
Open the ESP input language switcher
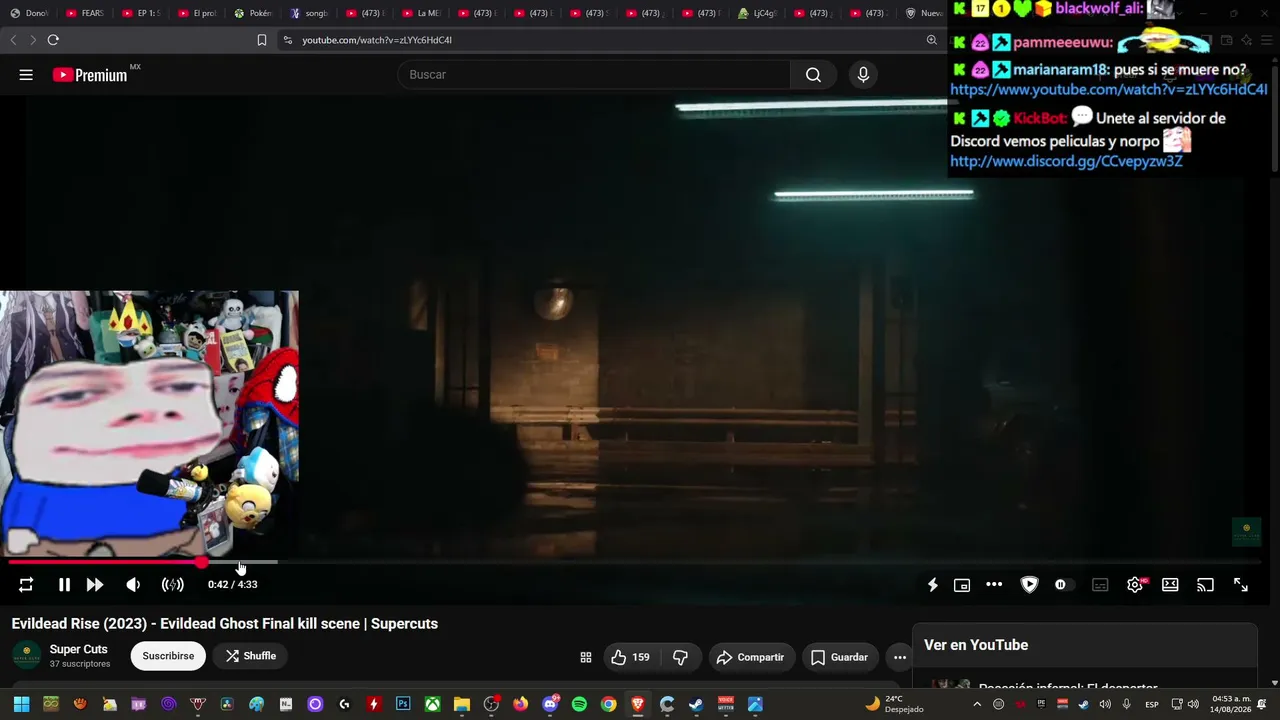(x=1152, y=704)
